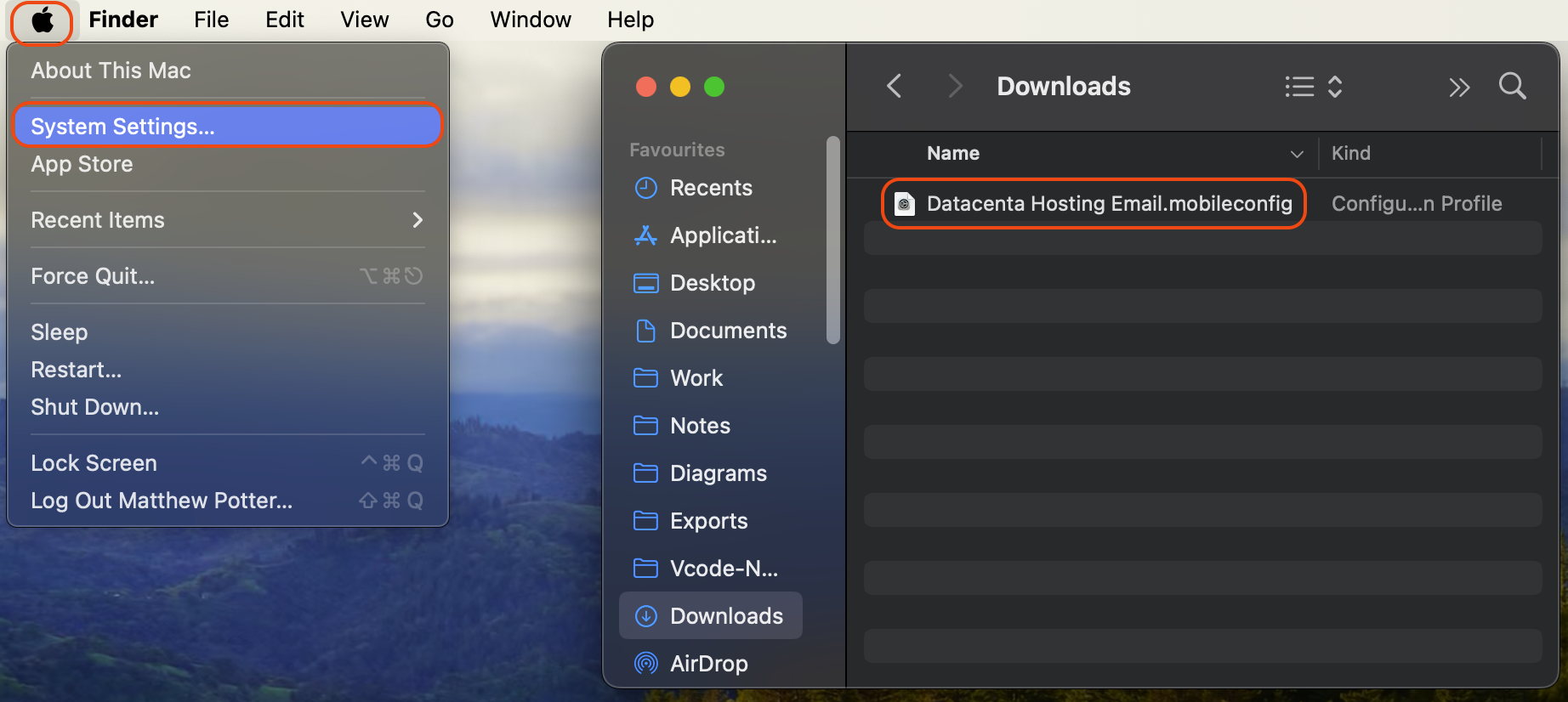Open Exports folder label in sidebar
Image resolution: width=1568 pixels, height=702 pixels.
[x=709, y=521]
